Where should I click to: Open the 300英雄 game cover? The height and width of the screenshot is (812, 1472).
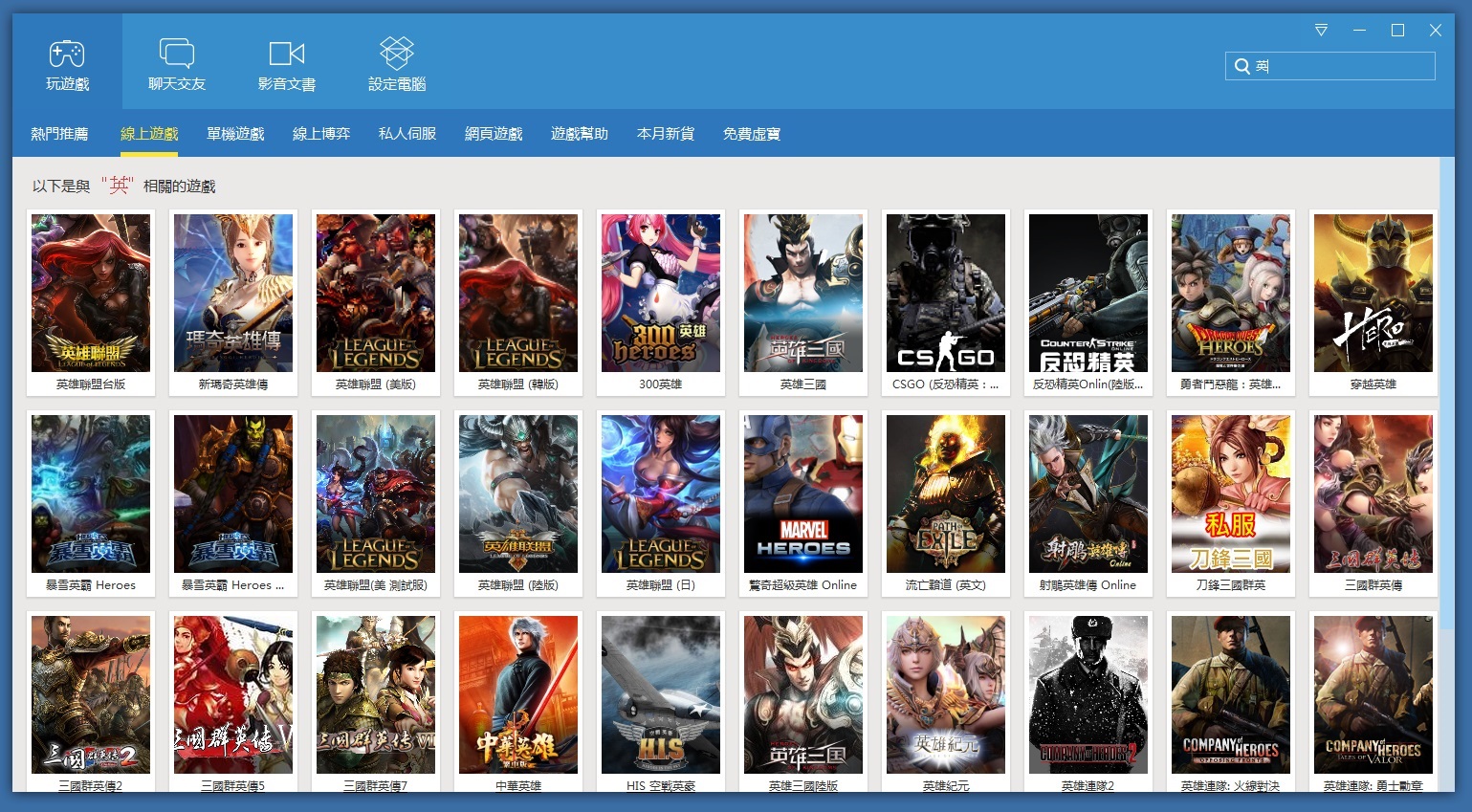[x=661, y=293]
